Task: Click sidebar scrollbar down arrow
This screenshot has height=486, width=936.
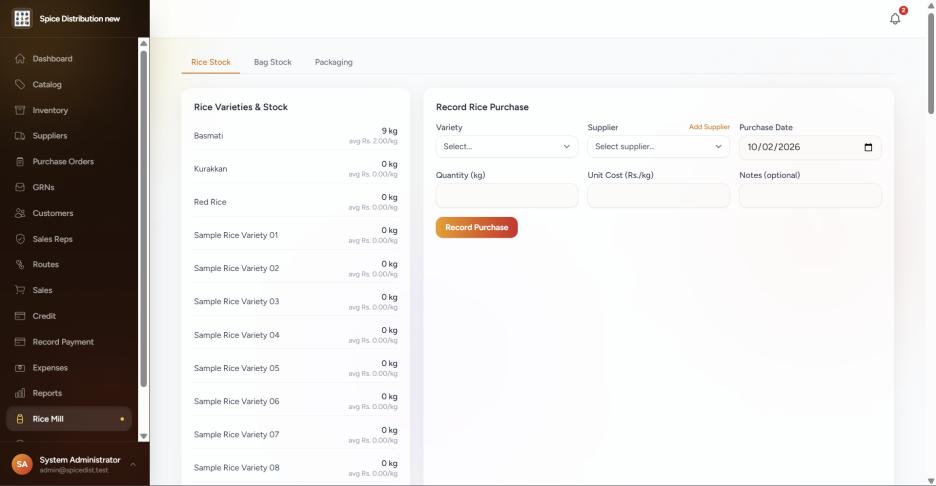Action: pos(143,436)
